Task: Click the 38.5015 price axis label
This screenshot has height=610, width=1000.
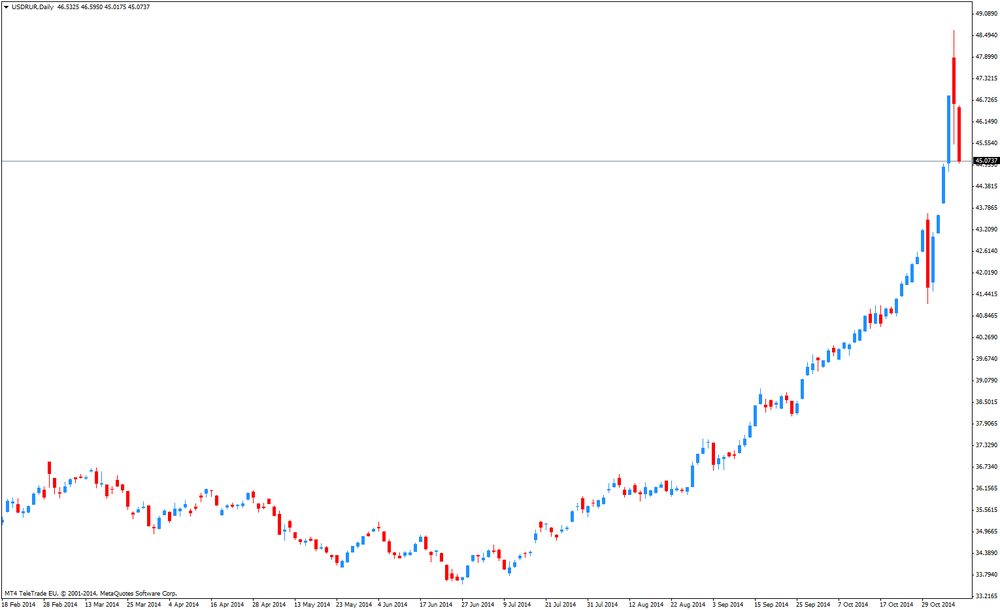Action: pos(986,402)
